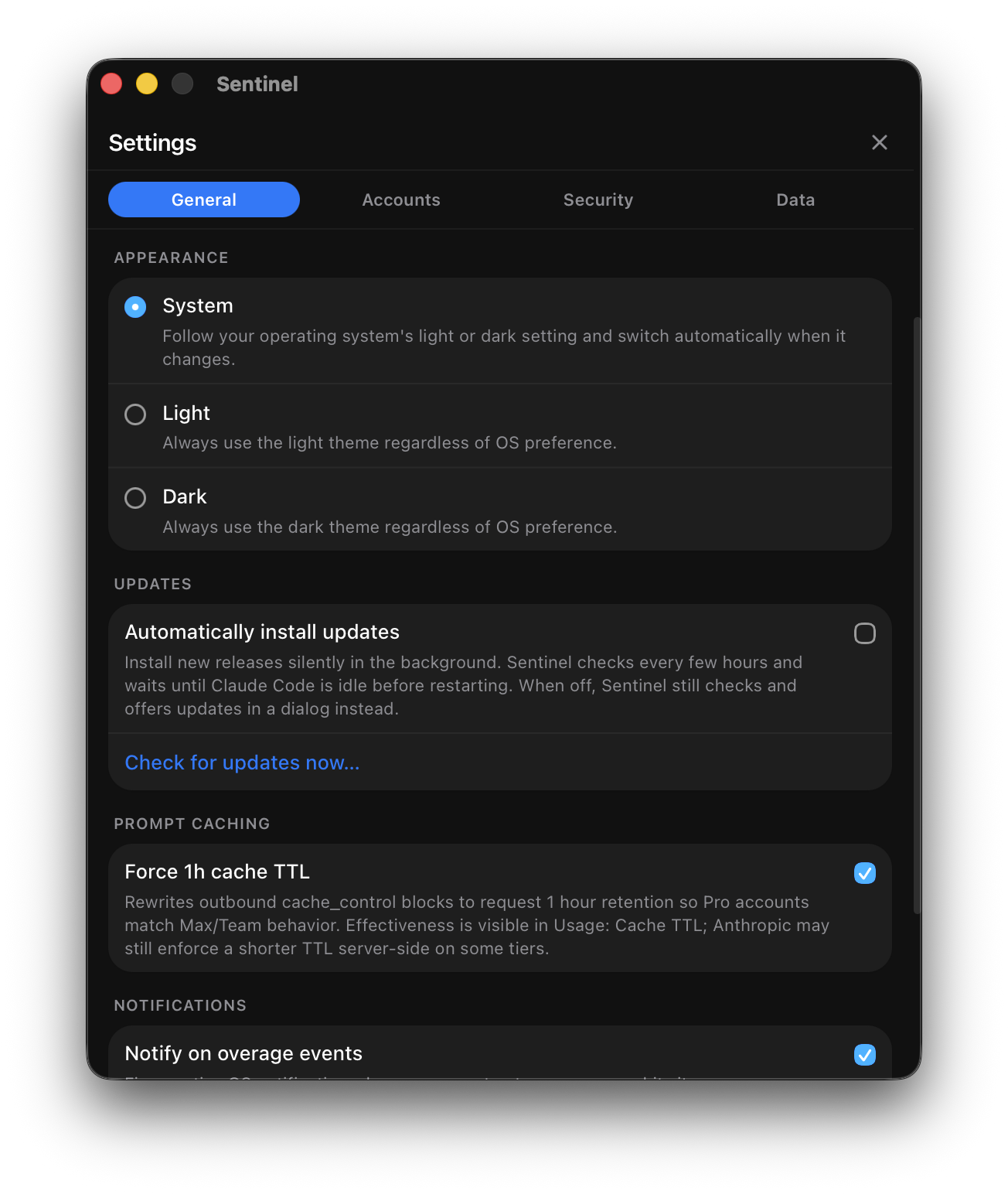The width and height of the screenshot is (1008, 1194).
Task: Click the cache TTL description paragraph
Action: click(x=477, y=926)
